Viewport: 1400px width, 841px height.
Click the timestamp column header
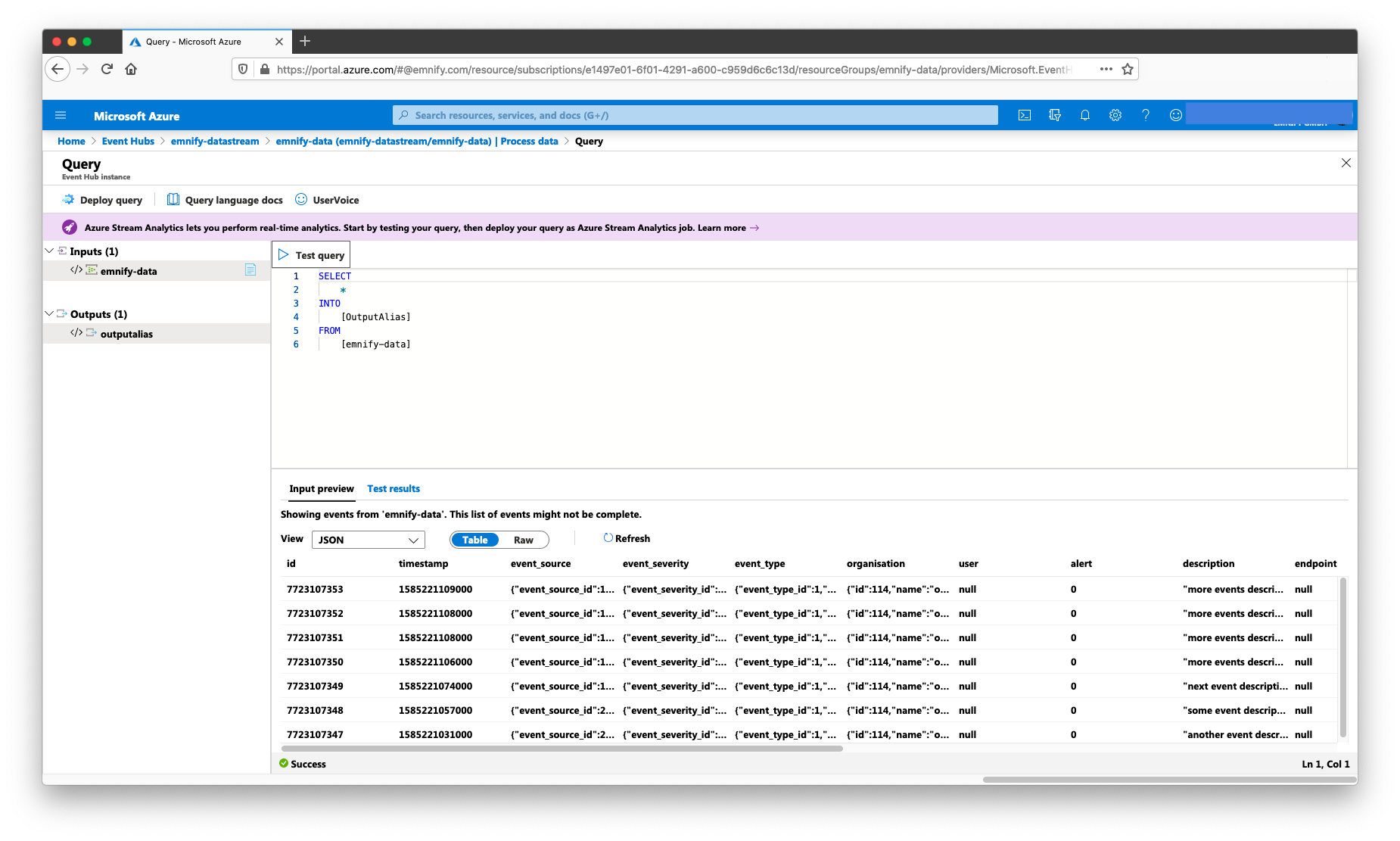tap(423, 563)
